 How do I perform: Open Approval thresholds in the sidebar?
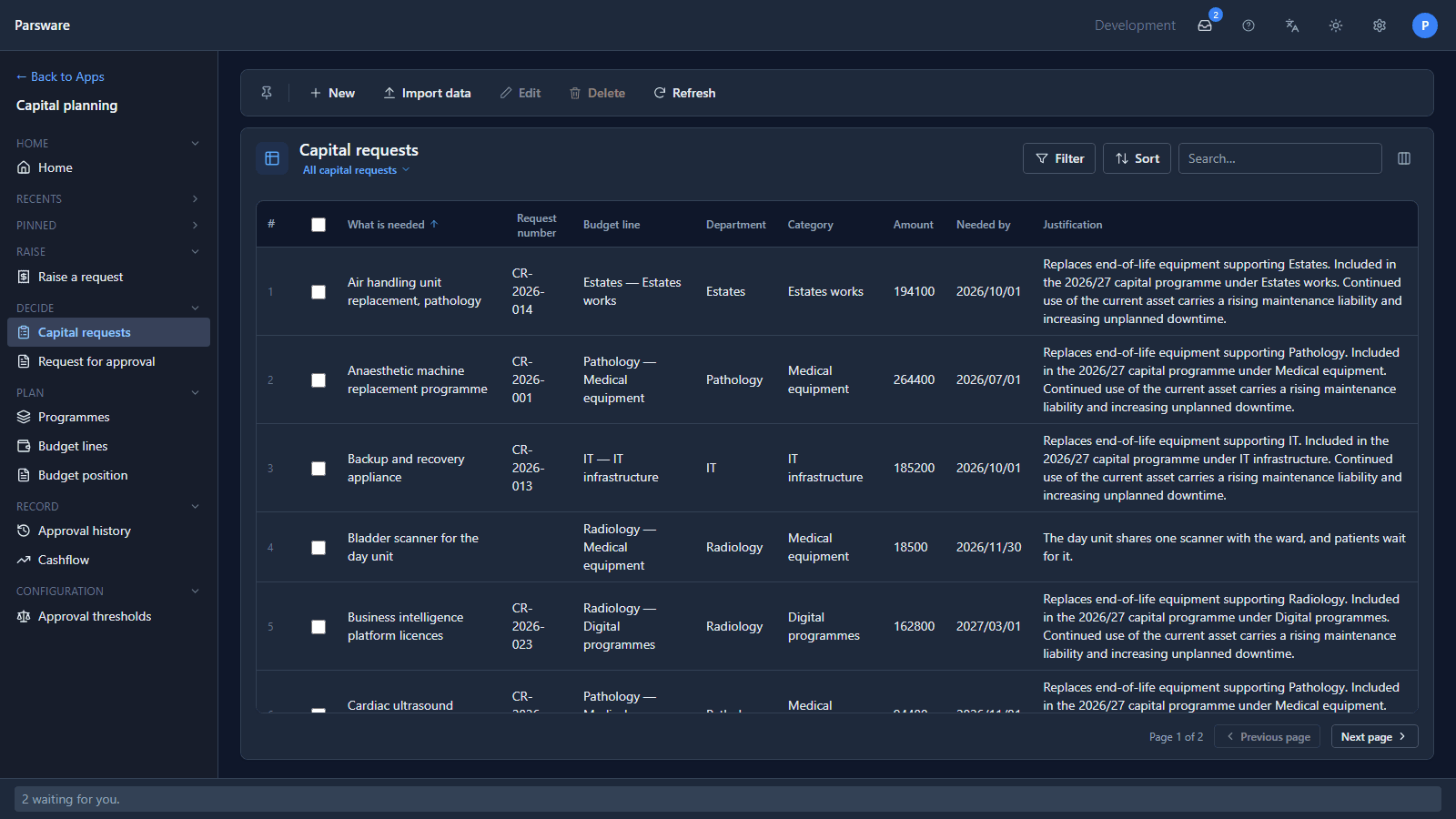pyautogui.click(x=108, y=616)
